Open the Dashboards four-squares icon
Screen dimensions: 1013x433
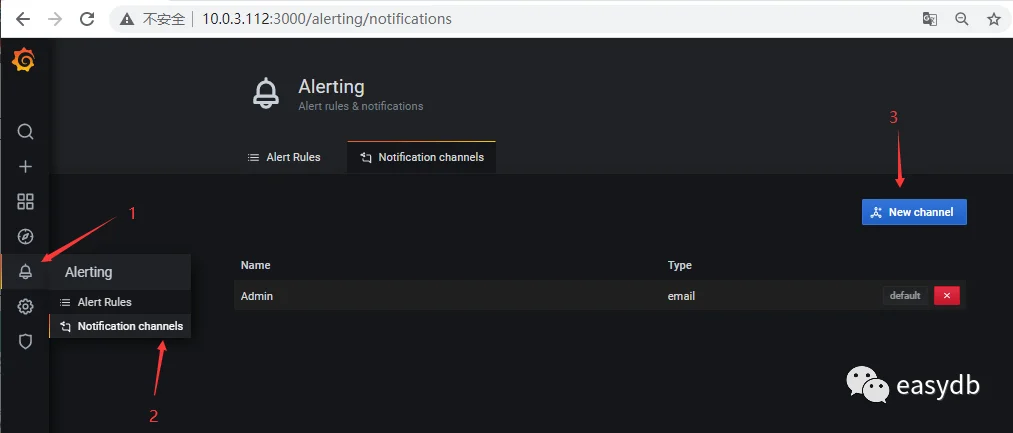pos(25,202)
